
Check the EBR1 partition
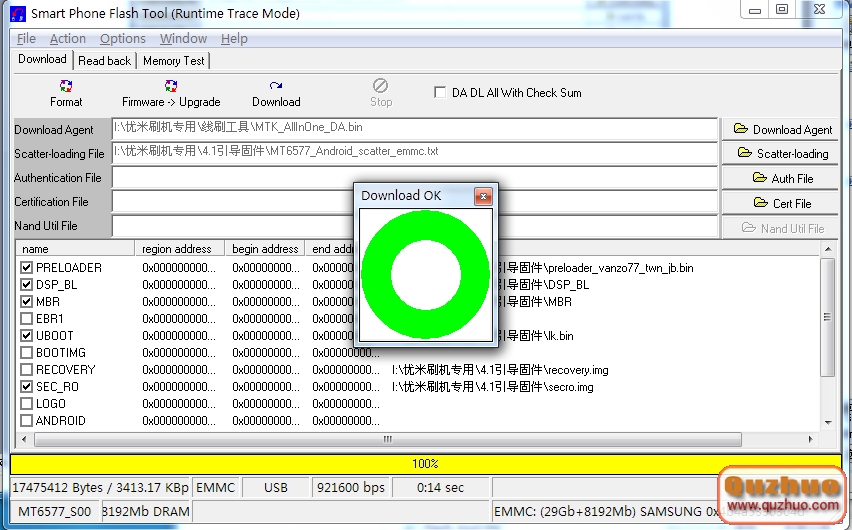26,319
